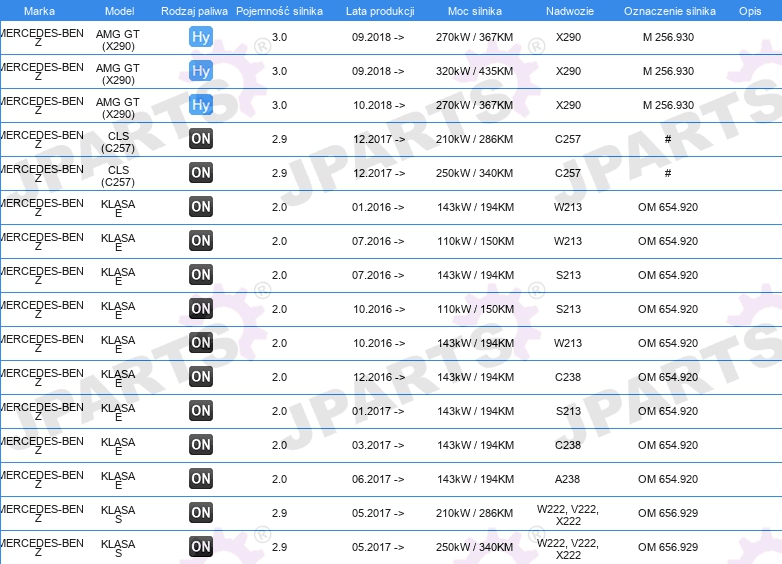Click OM 656.929 in the KLASA S 250kW row
This screenshot has width=782, height=564.
(x=668, y=547)
